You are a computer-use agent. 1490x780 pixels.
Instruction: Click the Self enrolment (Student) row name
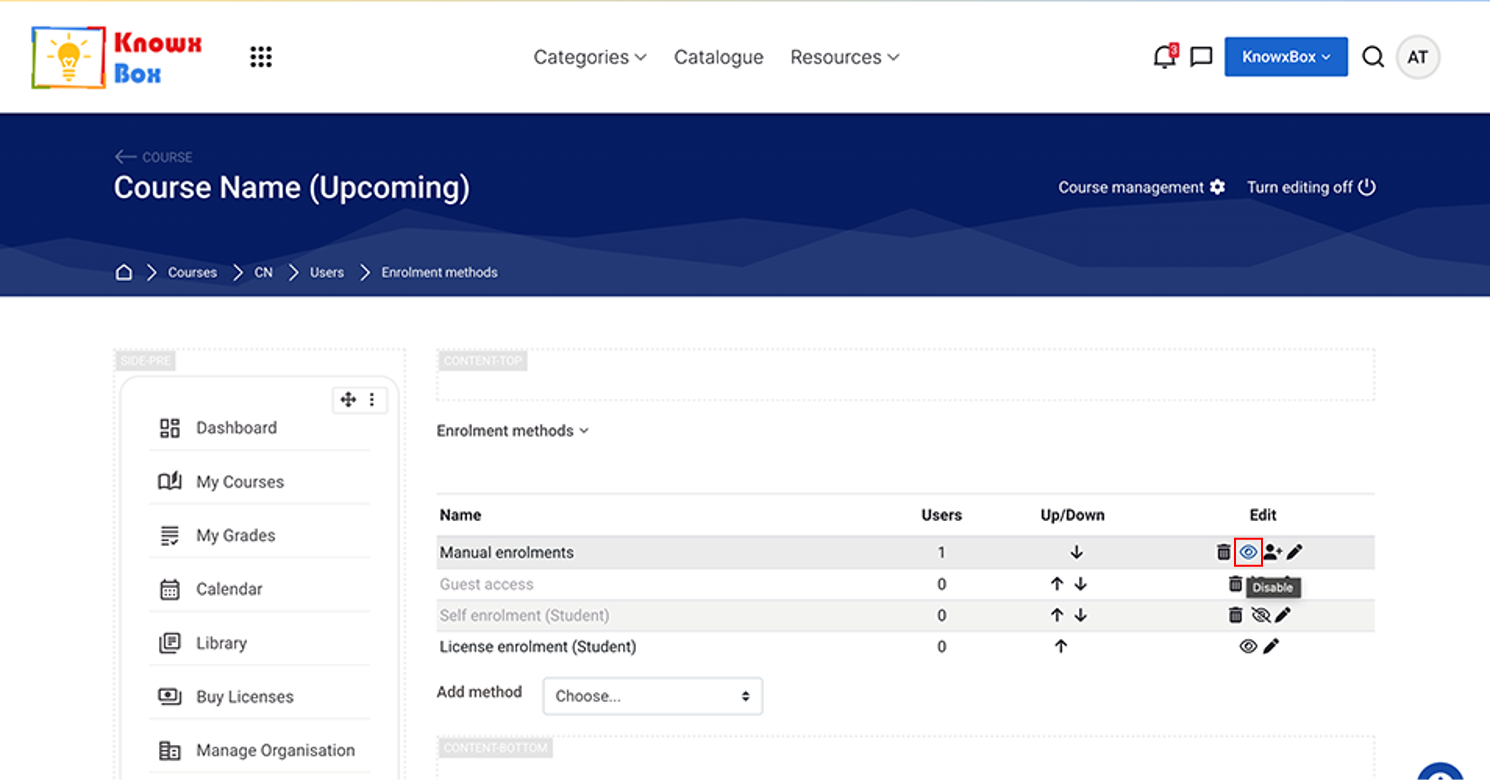pyautogui.click(x=524, y=615)
